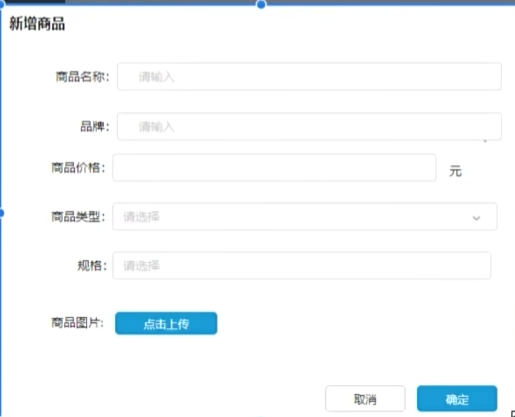
Task: Click the 规格 field label
Action: click(x=92, y=266)
